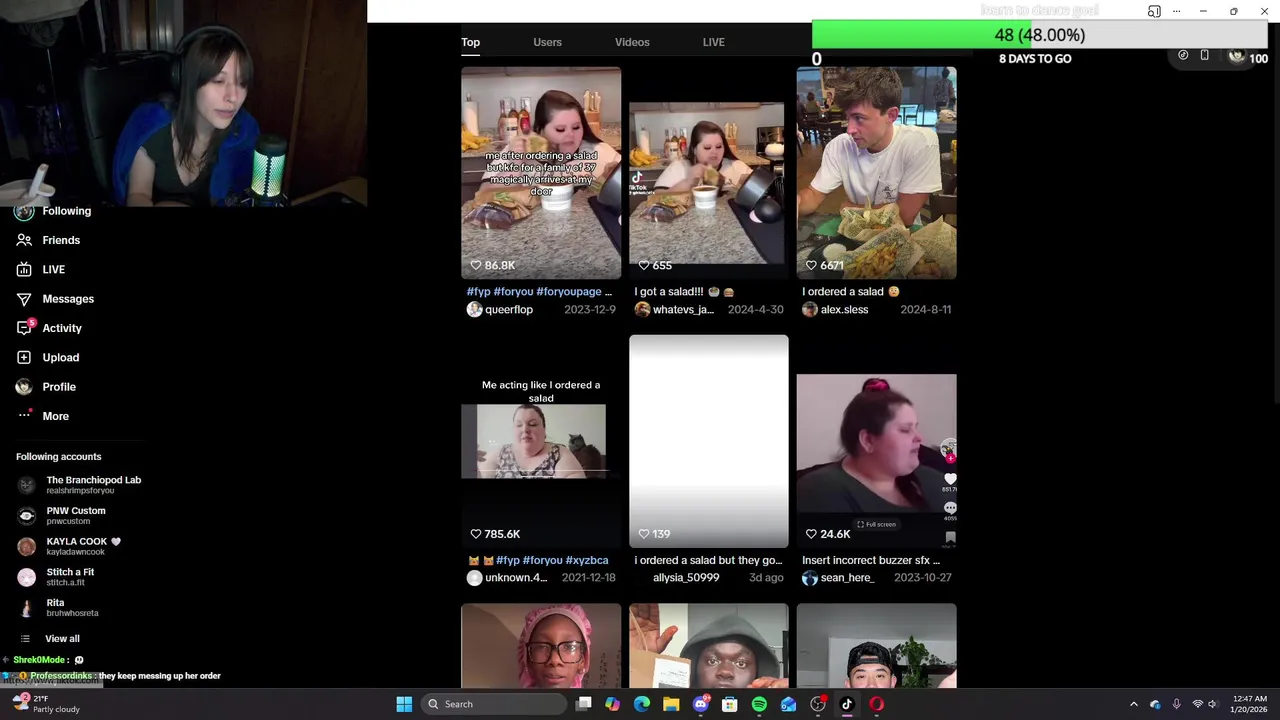Expand View all following accounts

(x=50, y=639)
